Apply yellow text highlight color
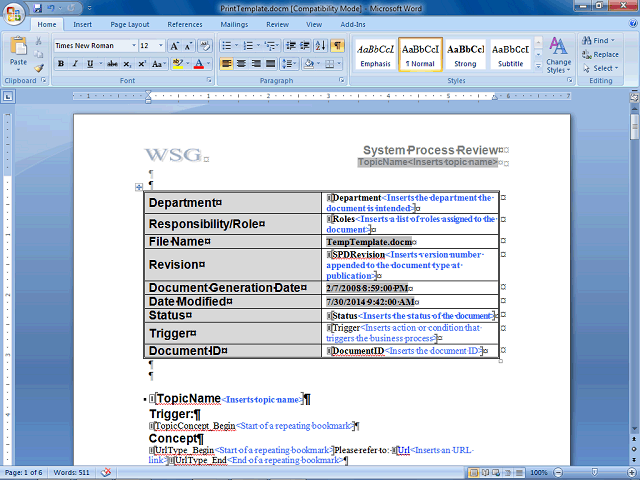The height and width of the screenshot is (480, 640). 178,64
